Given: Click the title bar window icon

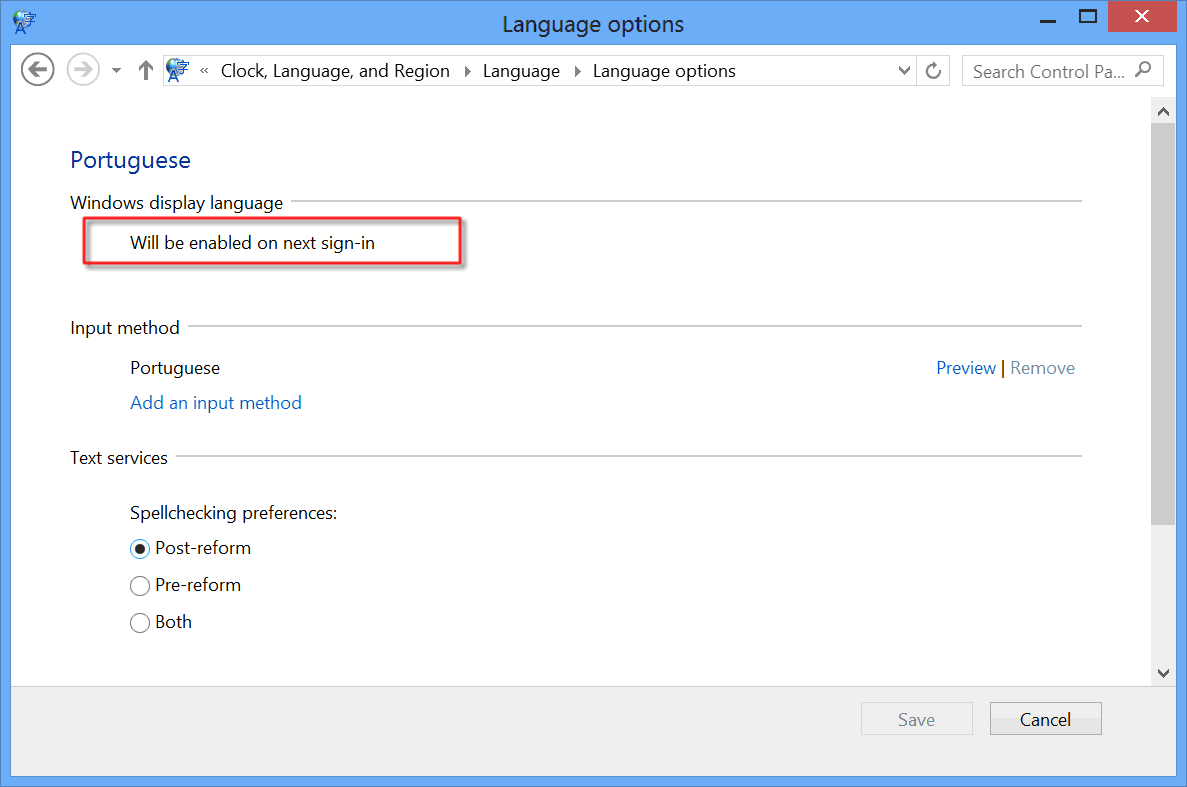Looking at the screenshot, I should [x=24, y=22].
